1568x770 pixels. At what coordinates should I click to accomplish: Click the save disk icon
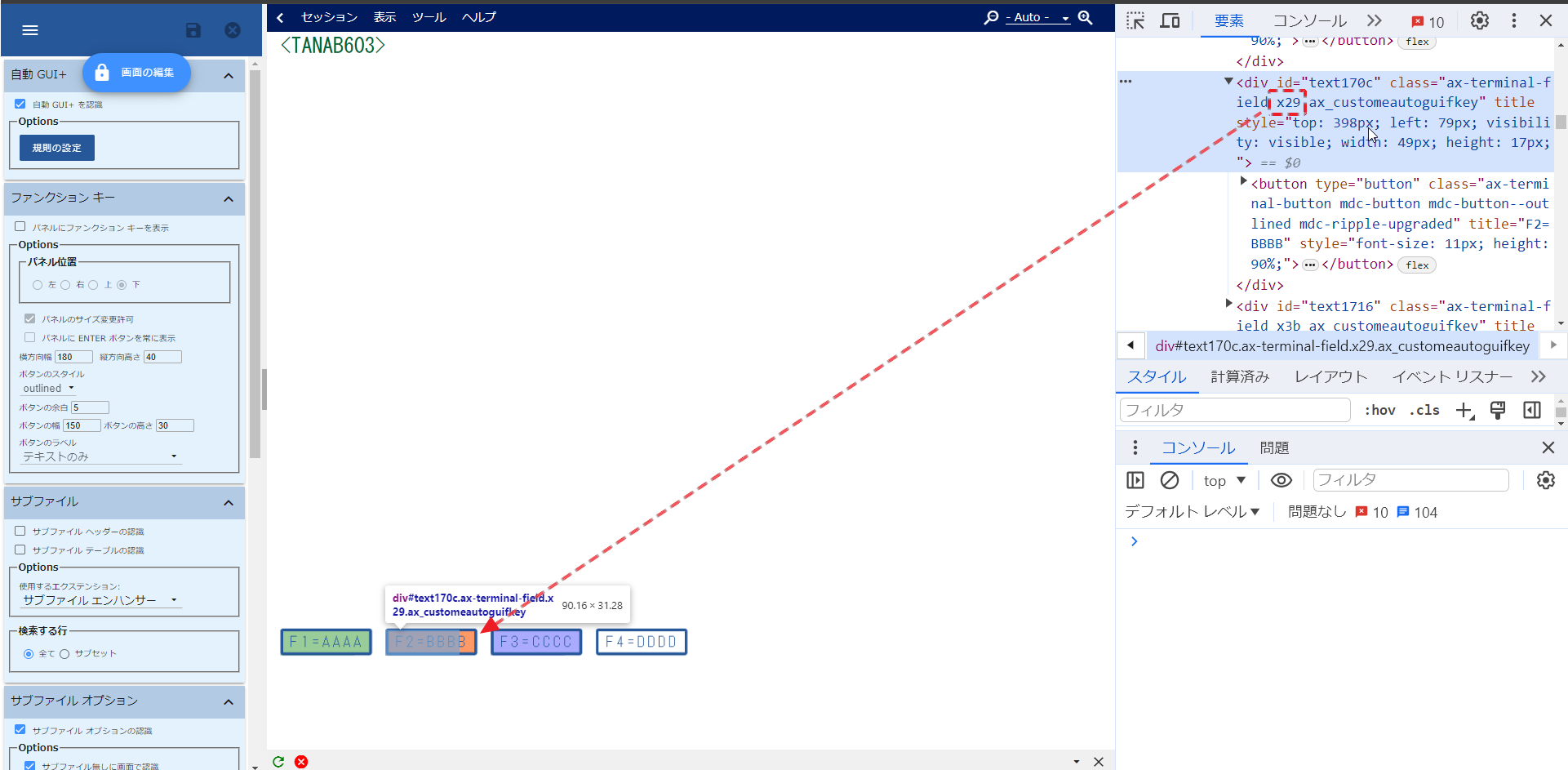[x=193, y=30]
